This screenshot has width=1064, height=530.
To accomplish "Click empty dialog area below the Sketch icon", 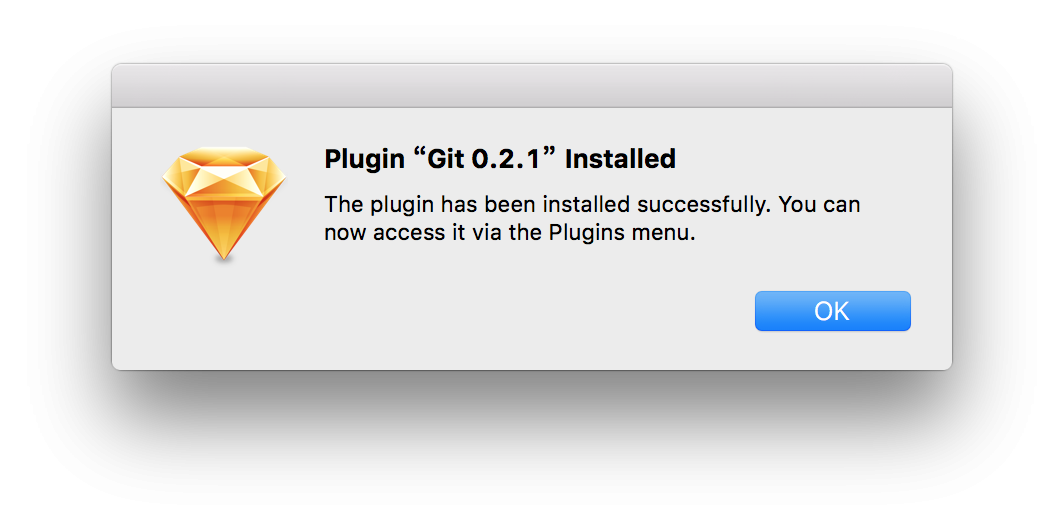I will (224, 312).
